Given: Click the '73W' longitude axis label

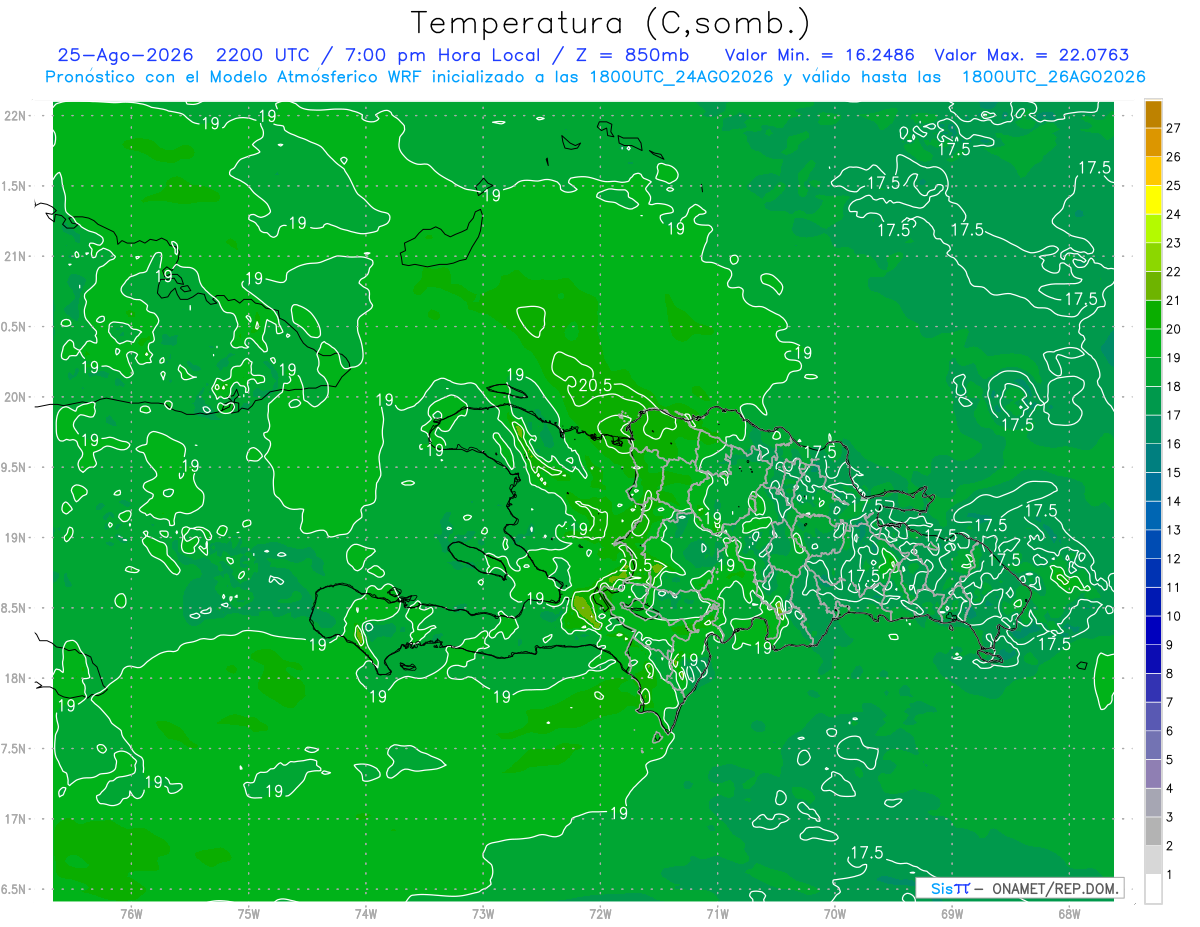Looking at the screenshot, I should point(483,914).
